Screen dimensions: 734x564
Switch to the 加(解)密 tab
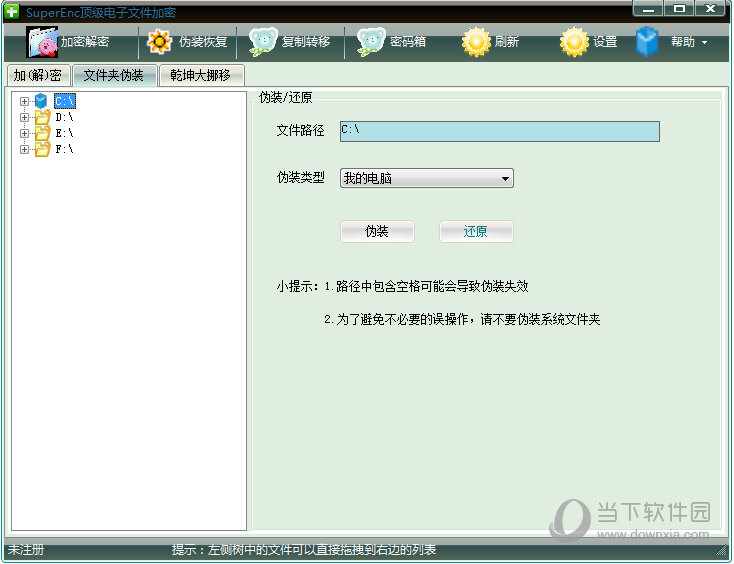point(38,75)
